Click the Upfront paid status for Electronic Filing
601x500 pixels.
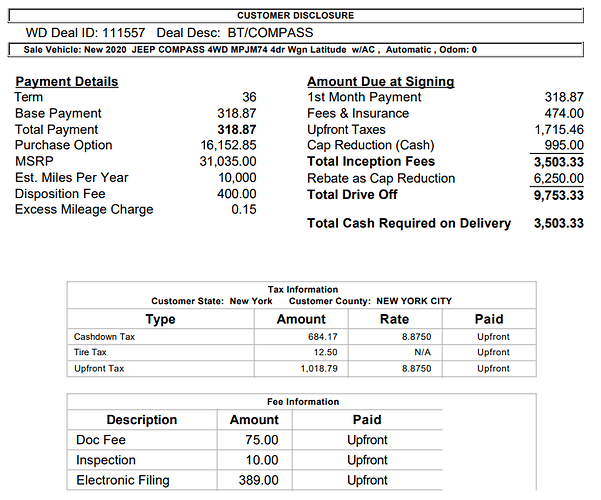[367, 480]
